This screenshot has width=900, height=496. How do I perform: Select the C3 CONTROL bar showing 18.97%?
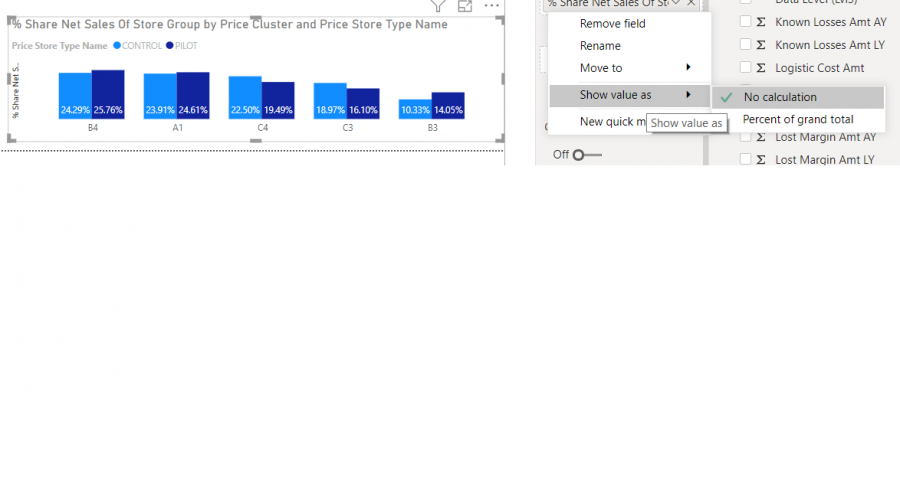coord(330,101)
